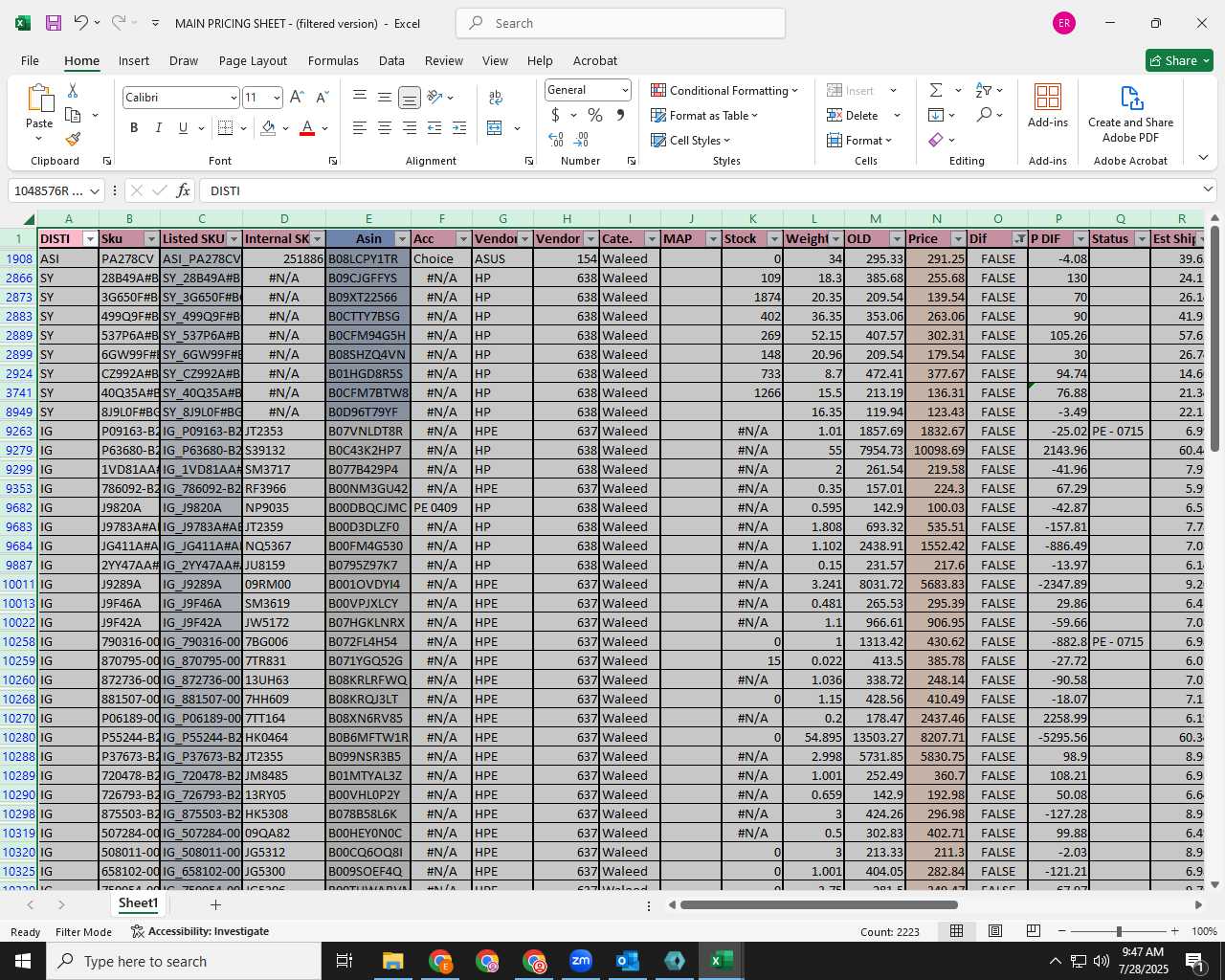Screen dimensions: 1225x980
Task: Click the Percent Style icon
Action: click(595, 115)
